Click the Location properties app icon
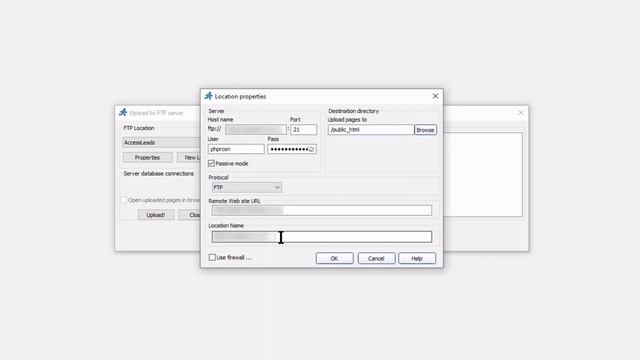The width and height of the screenshot is (640, 360). pyautogui.click(x=209, y=96)
